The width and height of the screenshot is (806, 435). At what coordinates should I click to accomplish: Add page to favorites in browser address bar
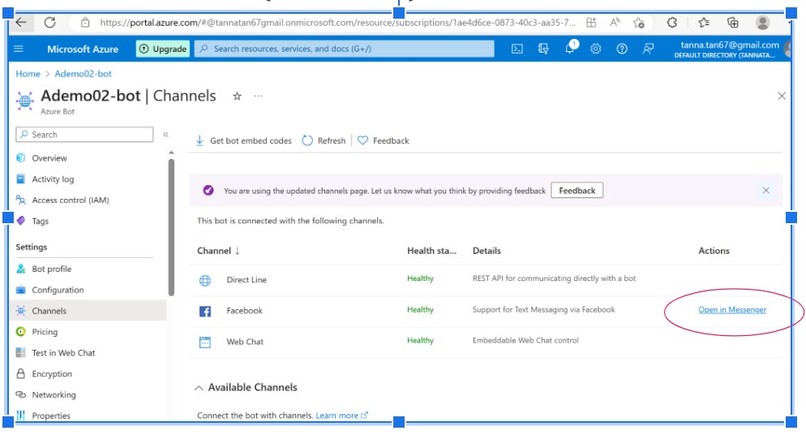[639, 22]
